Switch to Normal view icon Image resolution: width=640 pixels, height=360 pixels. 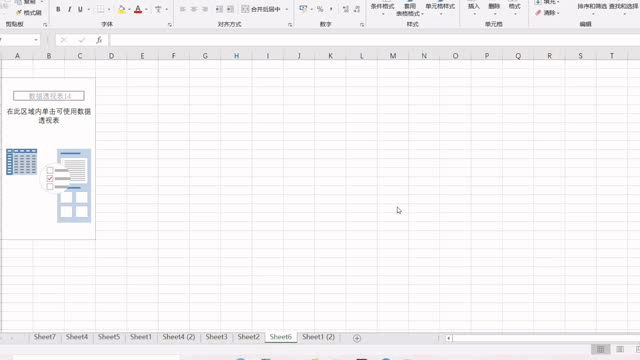click(x=600, y=349)
